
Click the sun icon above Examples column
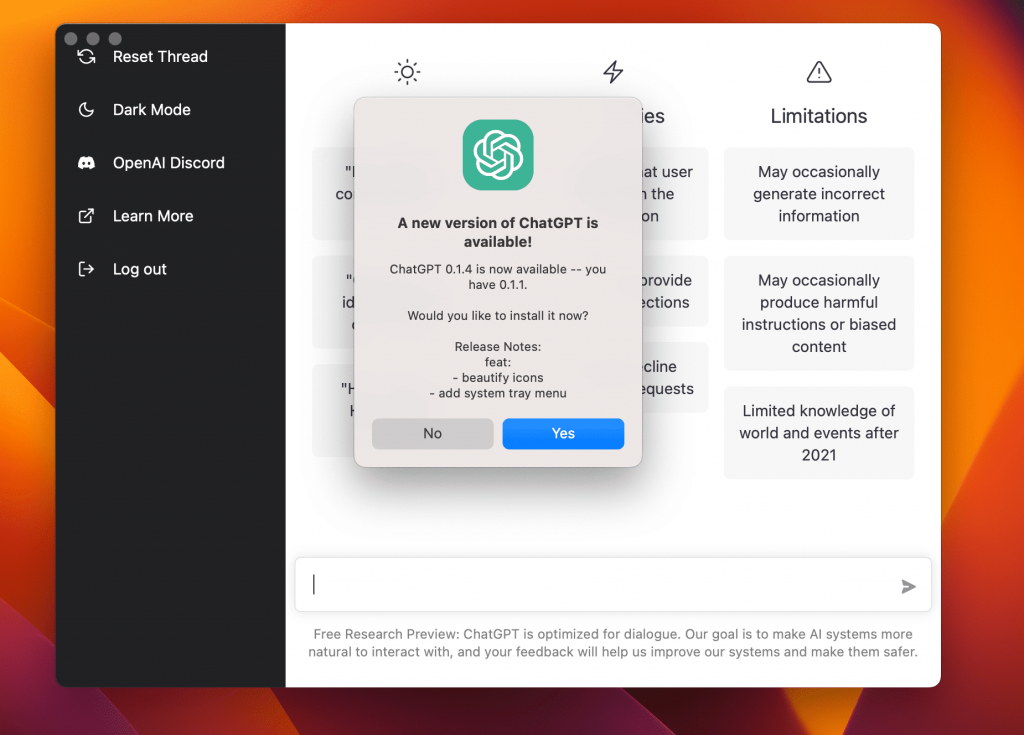click(x=407, y=72)
